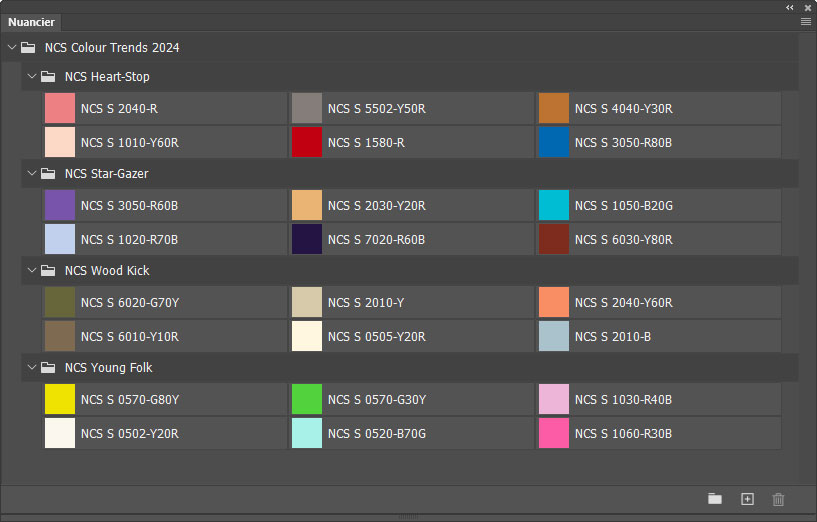Viewport: 817px width, 522px height.
Task: Collapse the NCS Young Folk group
Action: 32,367
